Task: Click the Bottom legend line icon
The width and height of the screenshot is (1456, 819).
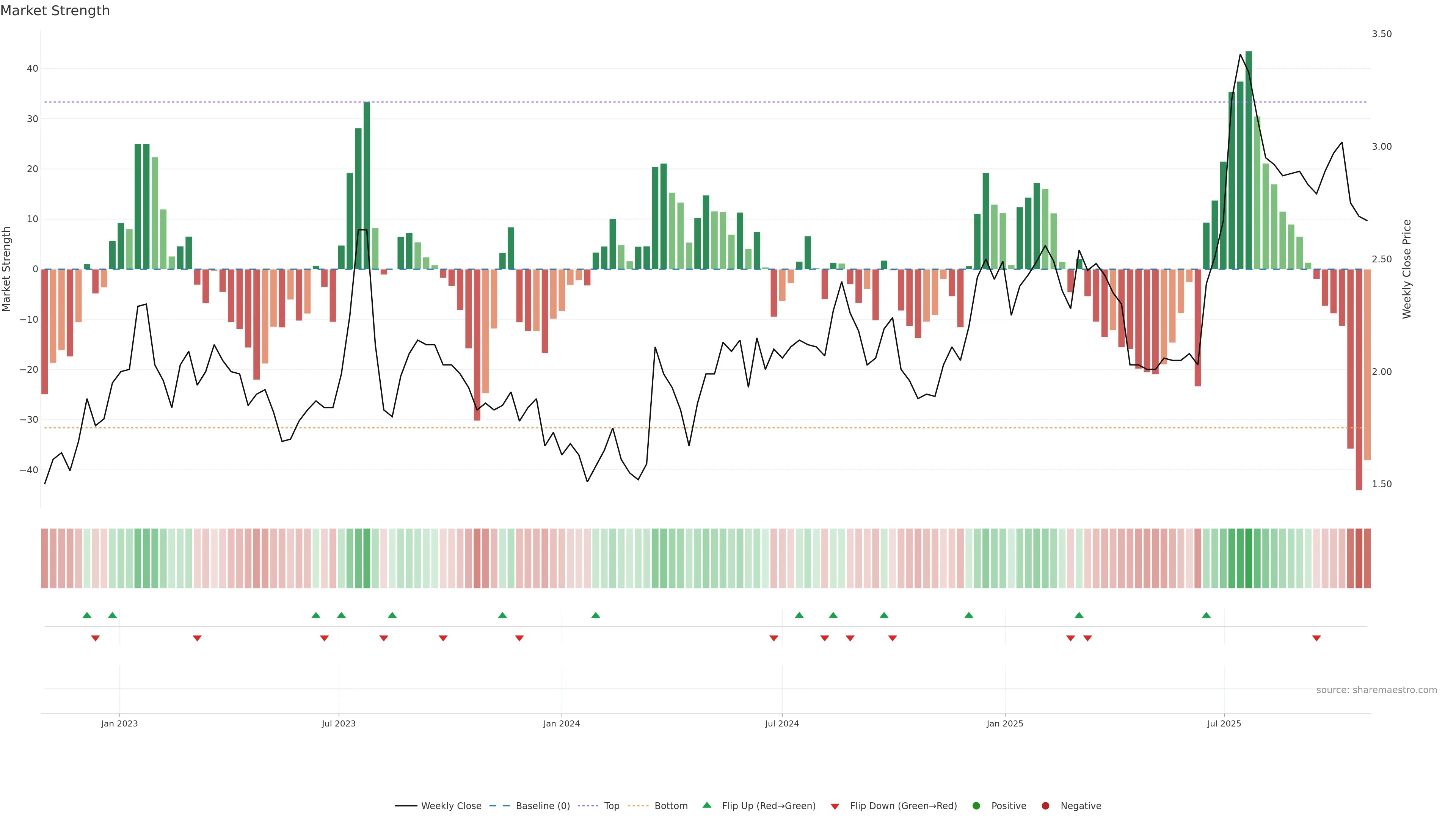Action: (x=638, y=806)
